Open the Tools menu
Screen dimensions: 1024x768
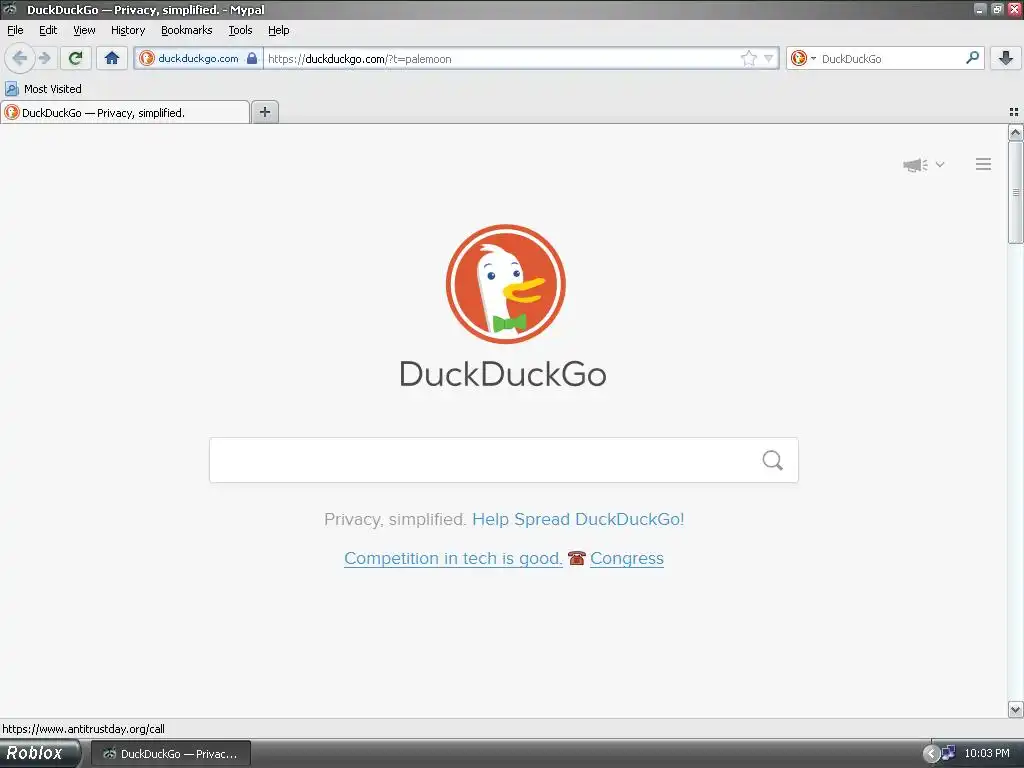point(240,30)
